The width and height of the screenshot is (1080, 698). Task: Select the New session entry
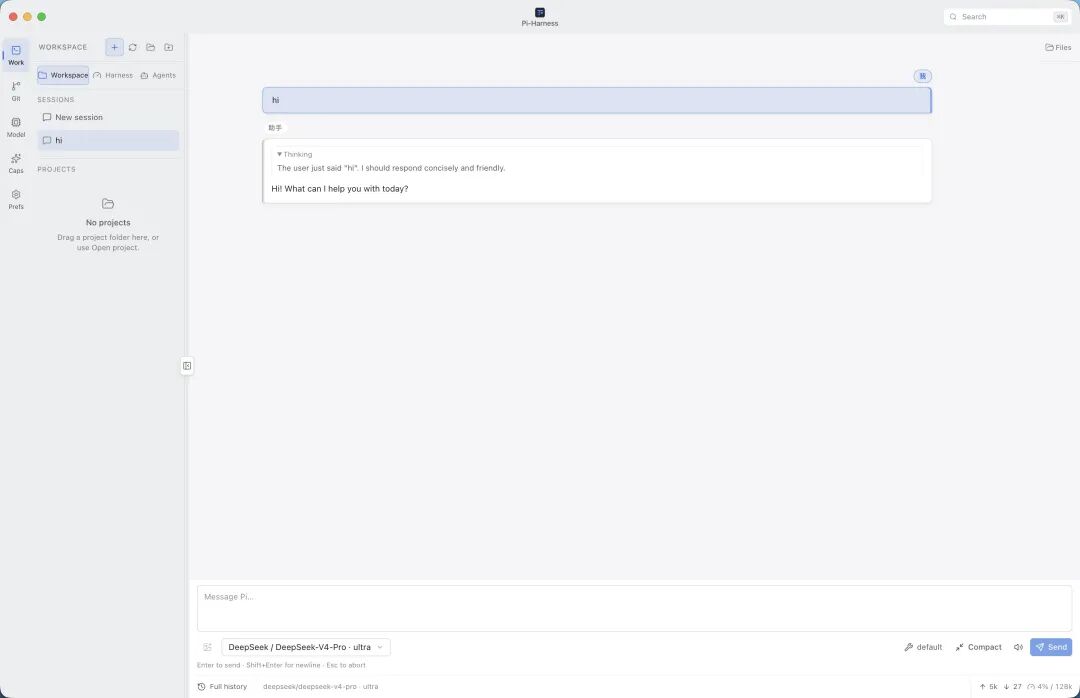click(x=108, y=117)
